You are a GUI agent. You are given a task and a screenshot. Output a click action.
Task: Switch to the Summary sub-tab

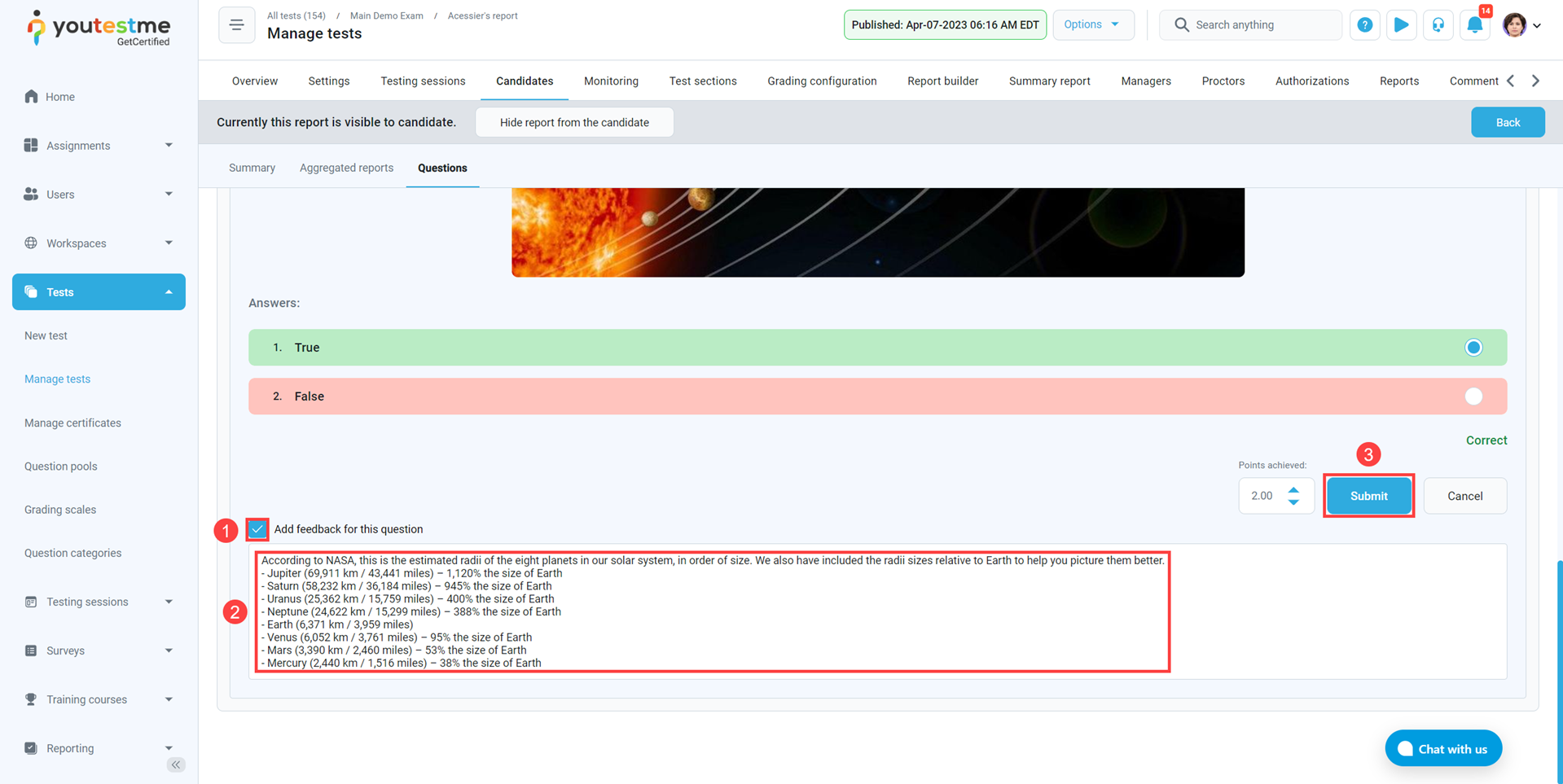(x=252, y=168)
